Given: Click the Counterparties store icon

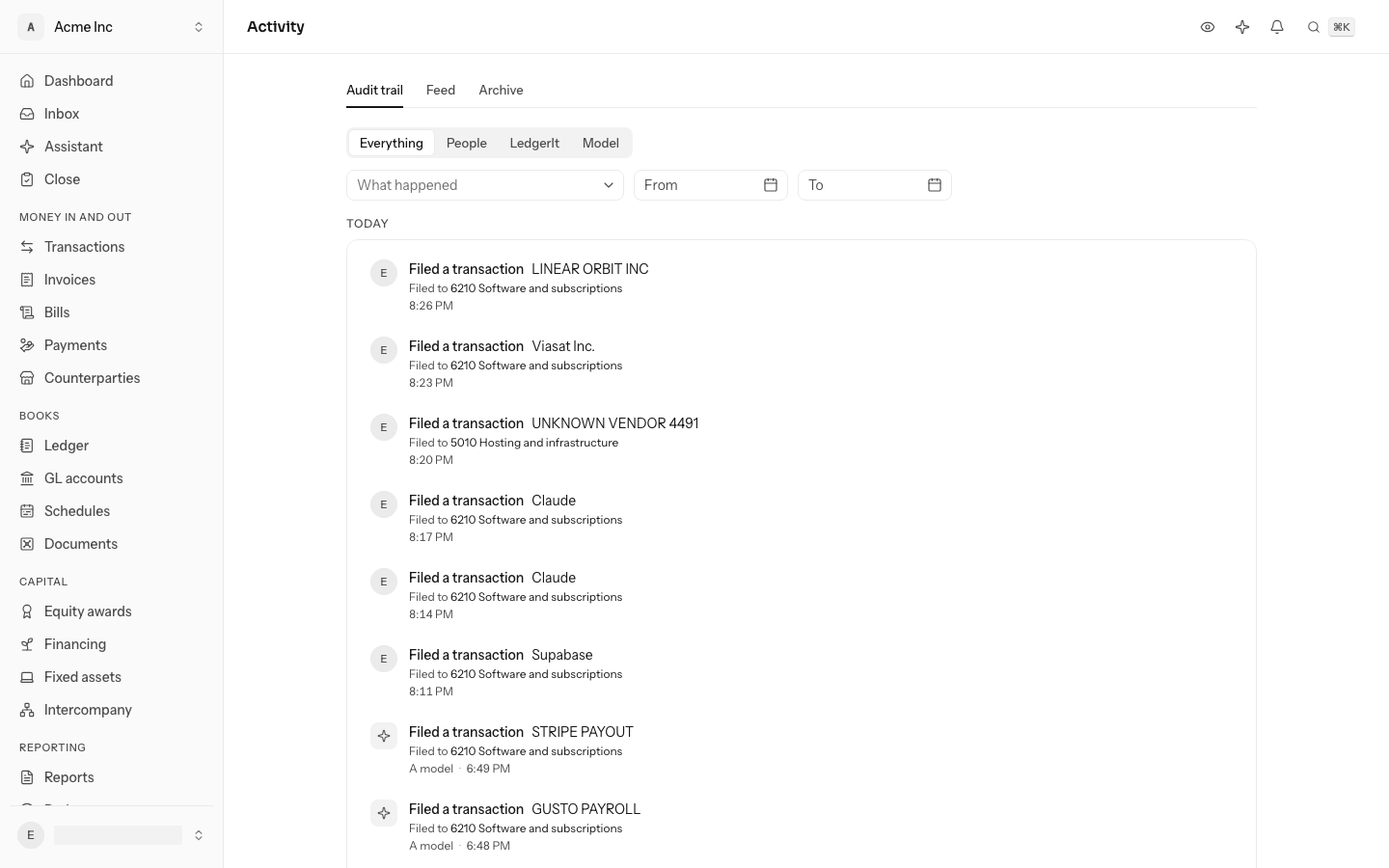Looking at the screenshot, I should pos(27,378).
